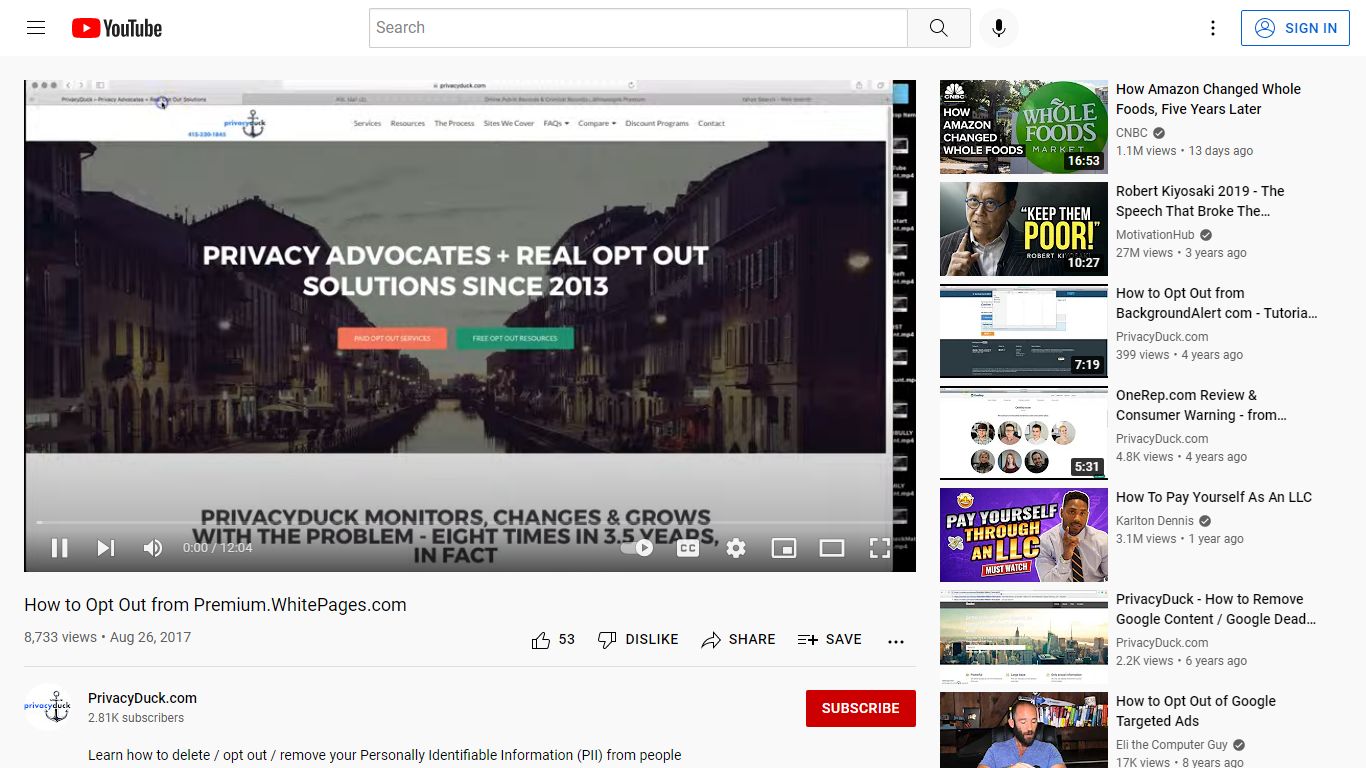This screenshot has height=768, width=1366.
Task: Click the video time display 0:00 / 12:04
Action: point(217,548)
